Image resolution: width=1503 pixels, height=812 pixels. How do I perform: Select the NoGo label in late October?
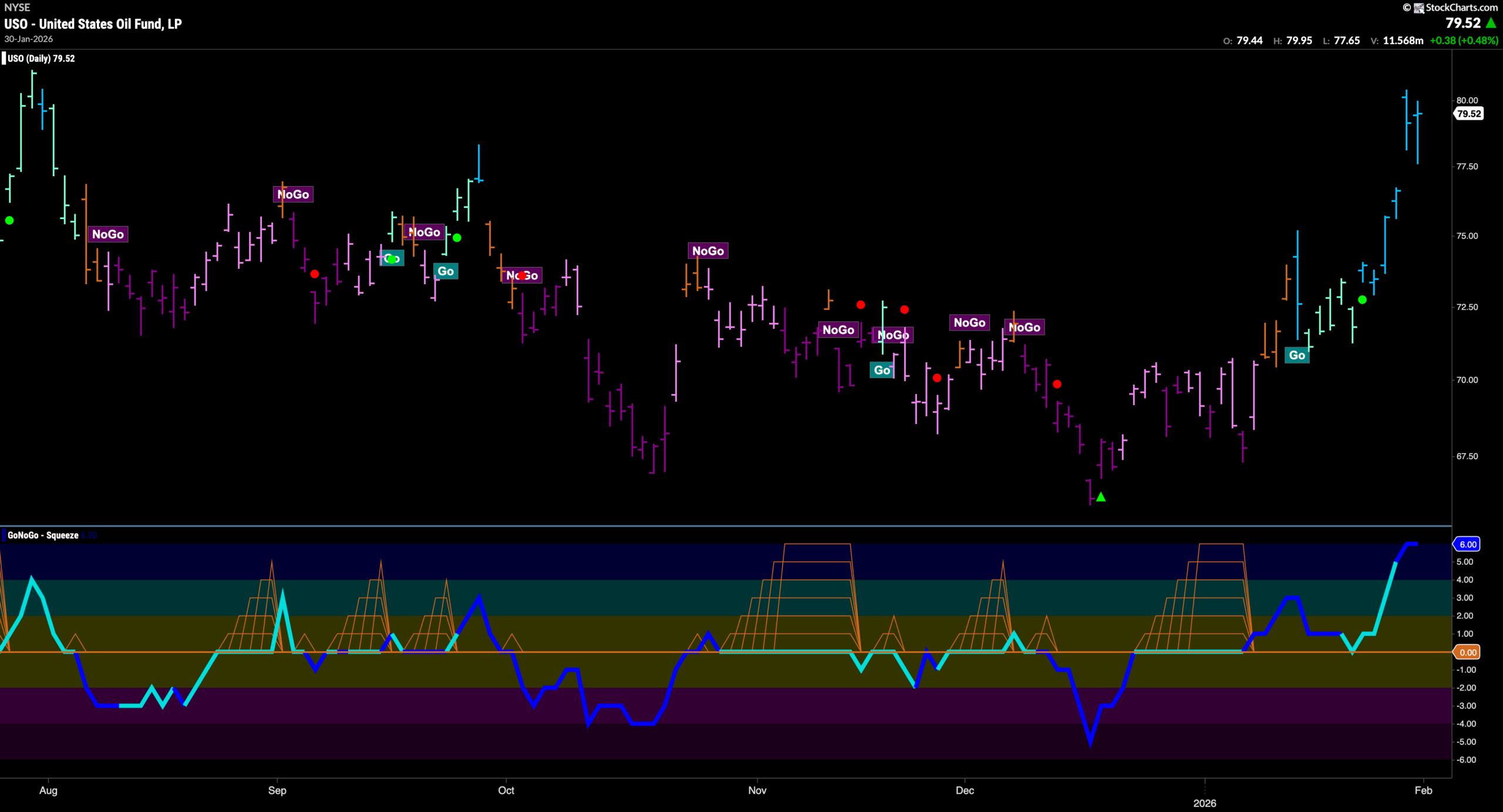point(708,251)
